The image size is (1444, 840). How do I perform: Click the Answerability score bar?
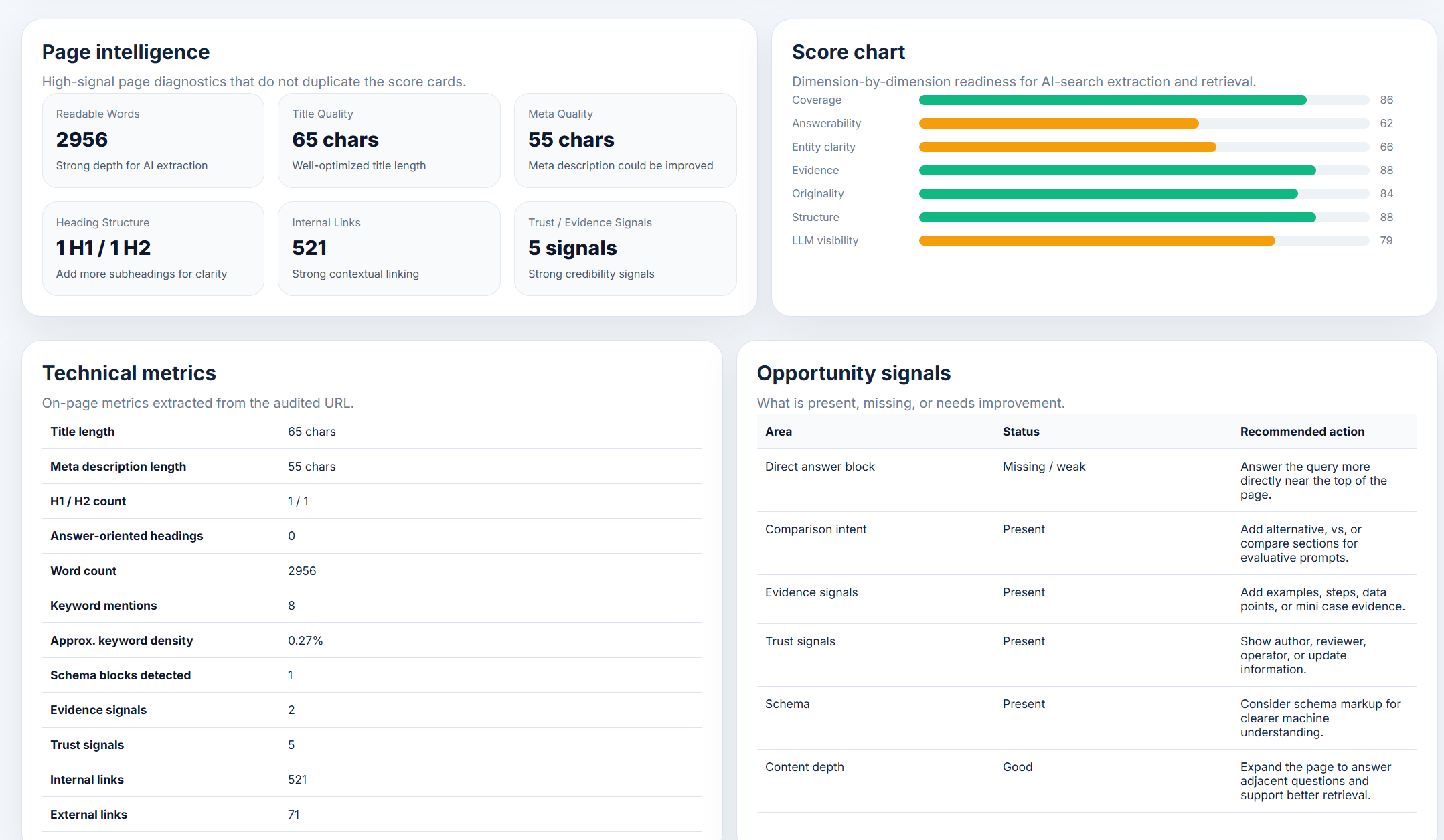1144,124
